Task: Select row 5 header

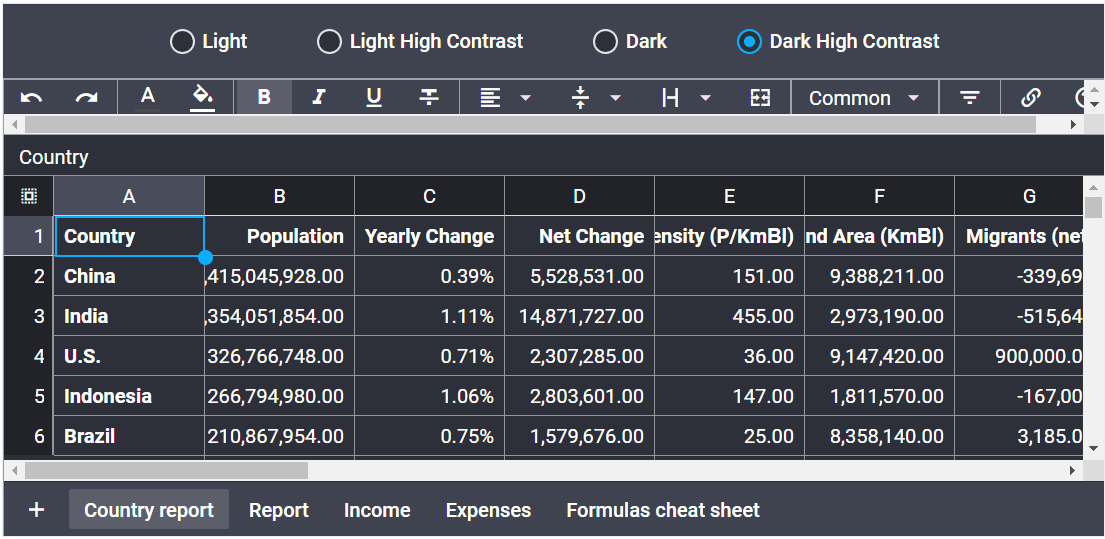Action: pos(29,396)
